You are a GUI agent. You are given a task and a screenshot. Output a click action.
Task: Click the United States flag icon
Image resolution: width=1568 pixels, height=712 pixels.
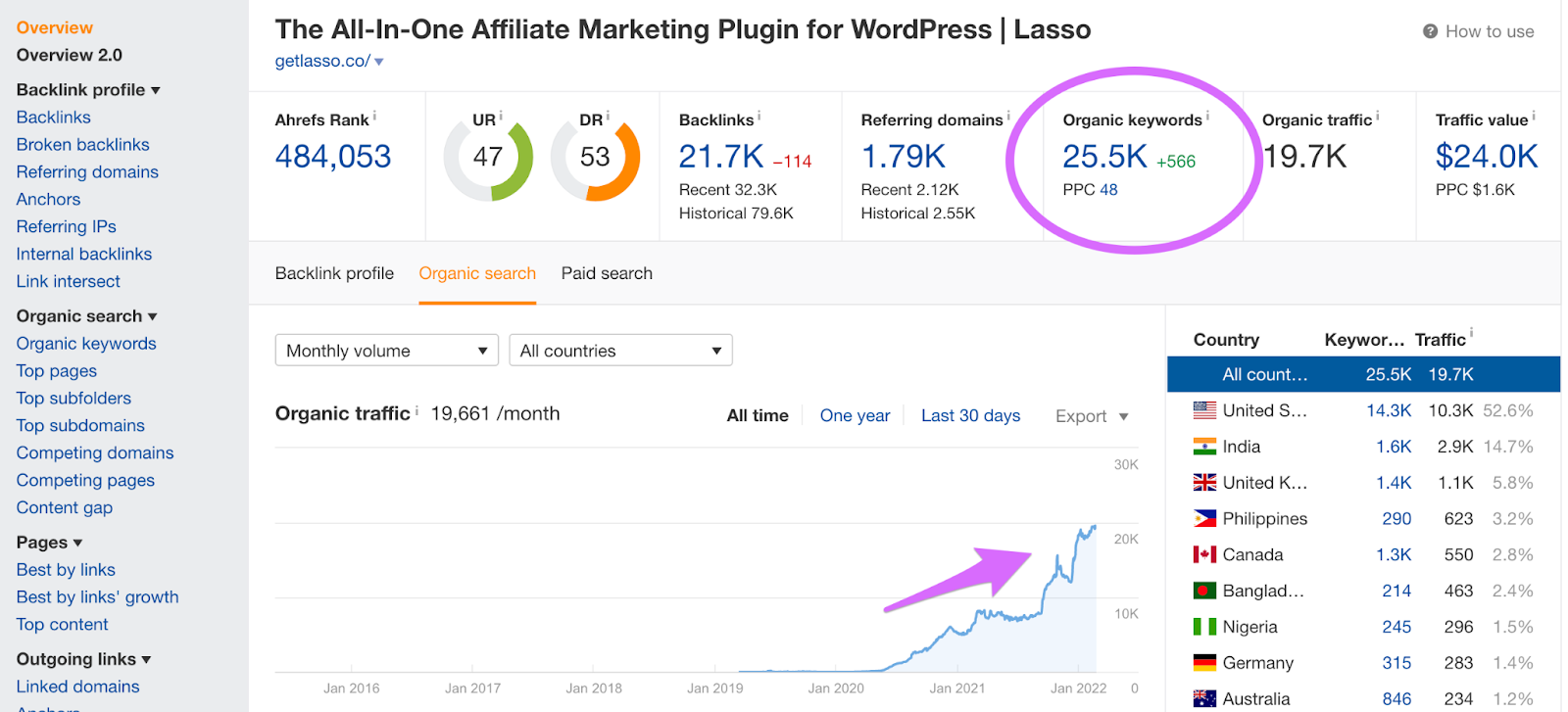1204,410
